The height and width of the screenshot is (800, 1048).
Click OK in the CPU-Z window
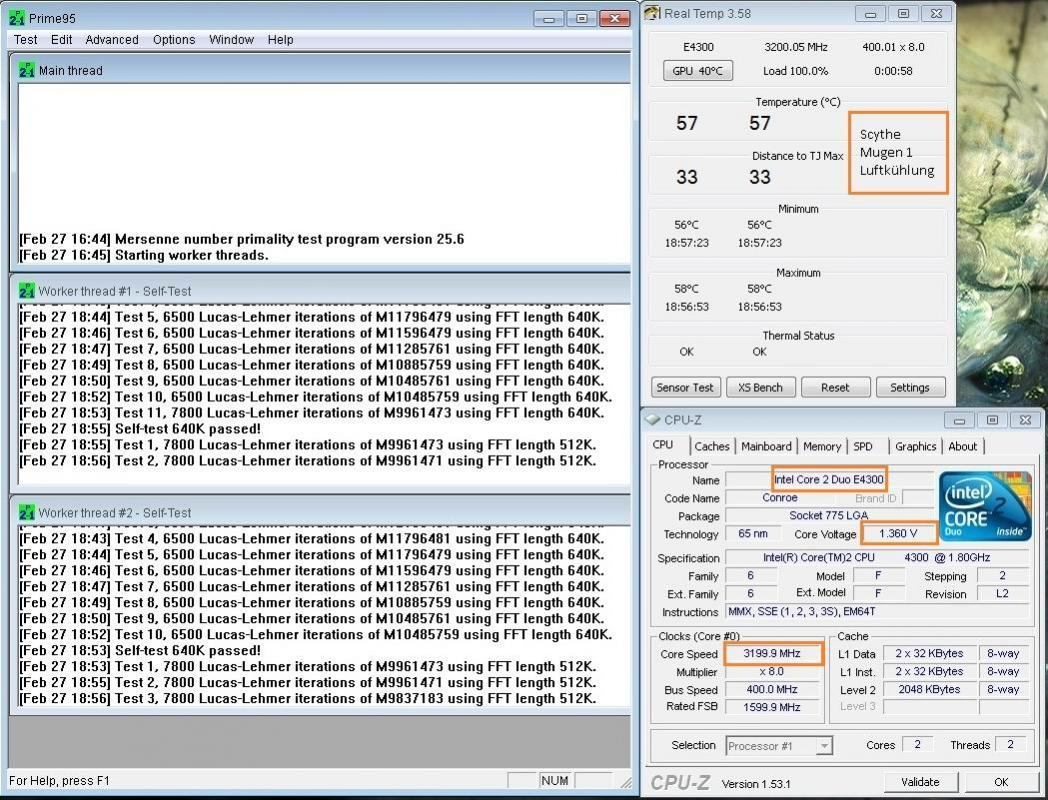(1001, 782)
